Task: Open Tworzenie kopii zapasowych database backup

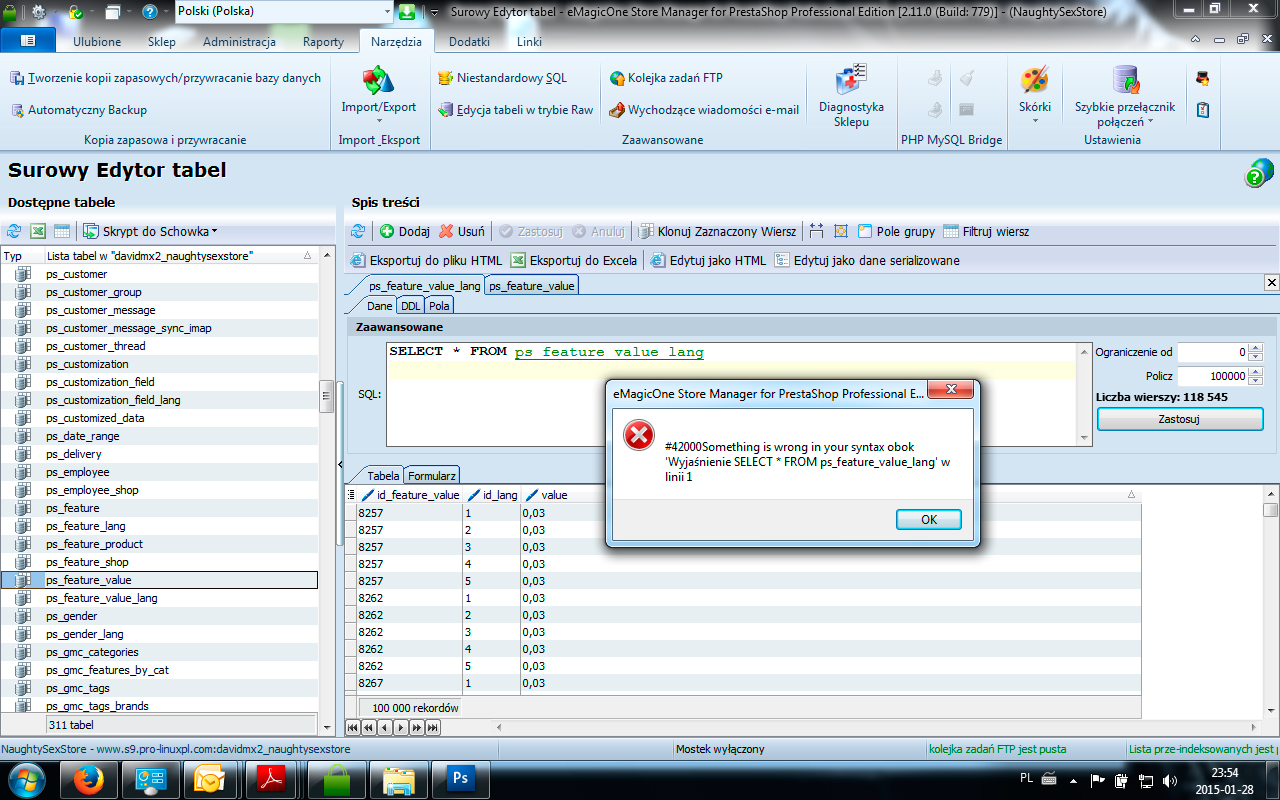Action: 166,78
